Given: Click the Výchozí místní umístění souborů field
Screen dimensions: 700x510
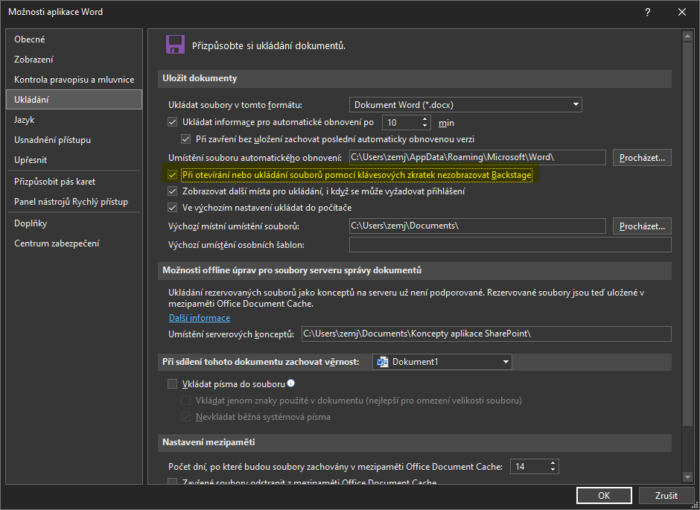Looking at the screenshot, I should coord(477,226).
